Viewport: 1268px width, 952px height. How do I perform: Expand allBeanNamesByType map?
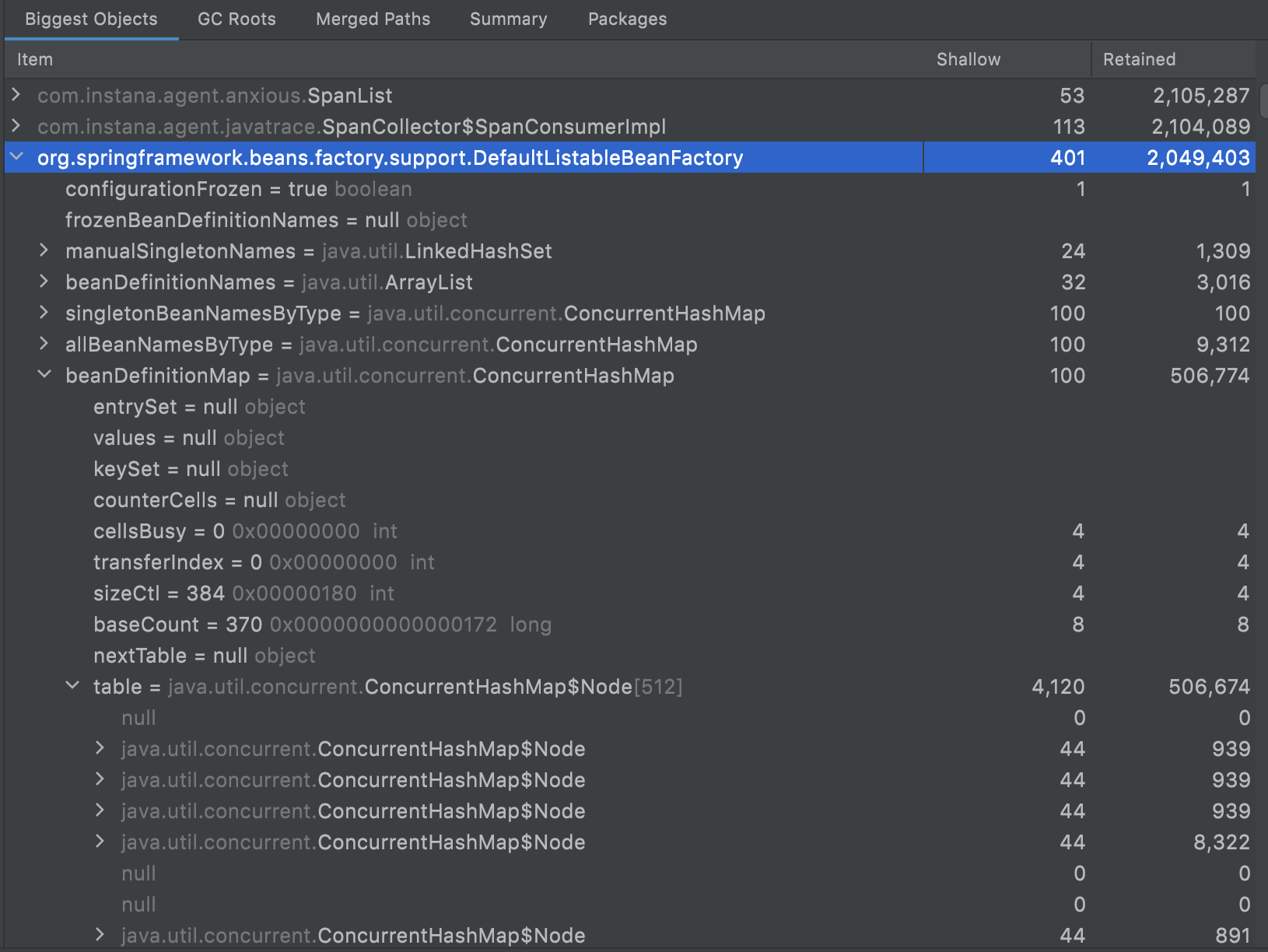[44, 344]
